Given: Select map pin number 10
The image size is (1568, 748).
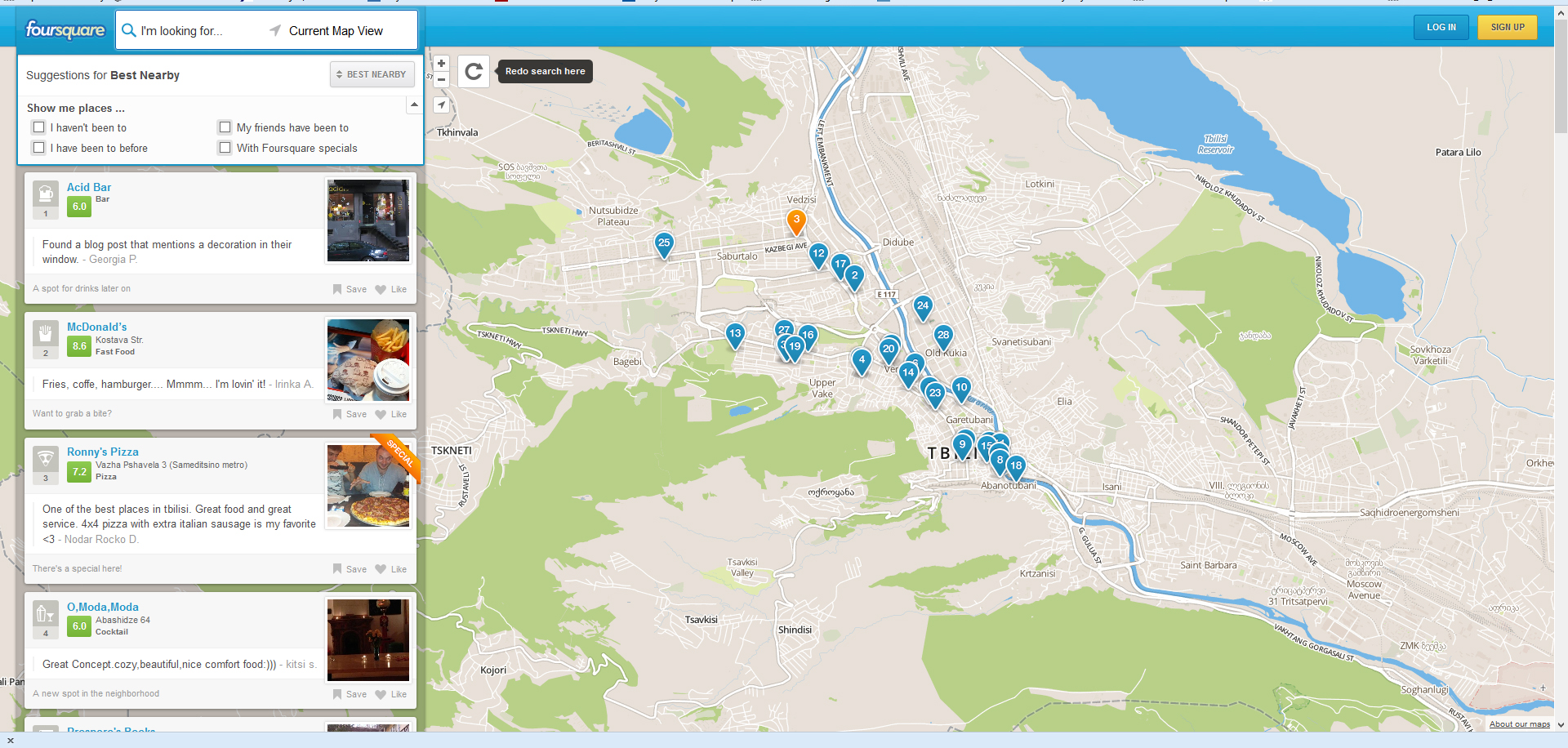Looking at the screenshot, I should point(961,389).
